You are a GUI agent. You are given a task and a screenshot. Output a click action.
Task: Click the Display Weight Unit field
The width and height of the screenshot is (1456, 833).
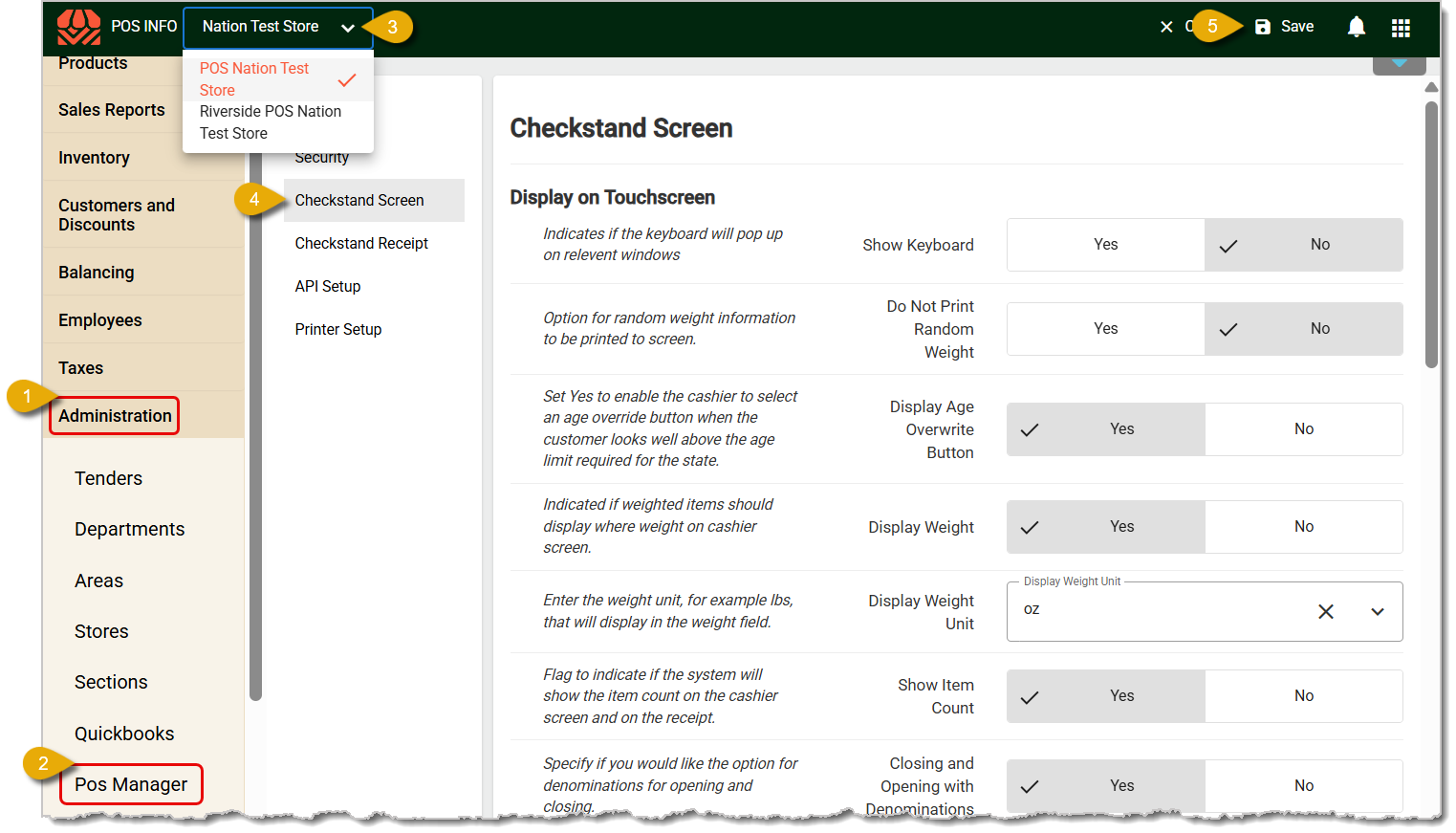click(x=1205, y=611)
